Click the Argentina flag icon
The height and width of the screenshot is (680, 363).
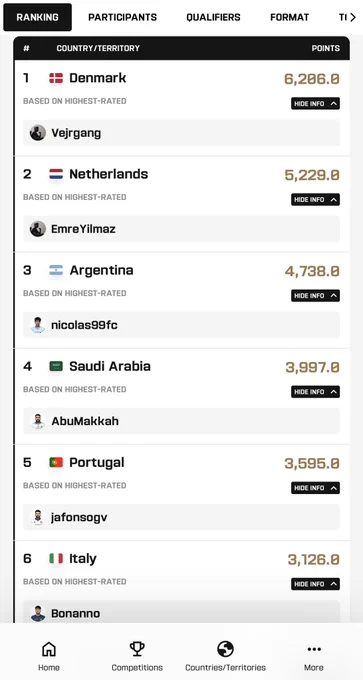[56, 270]
